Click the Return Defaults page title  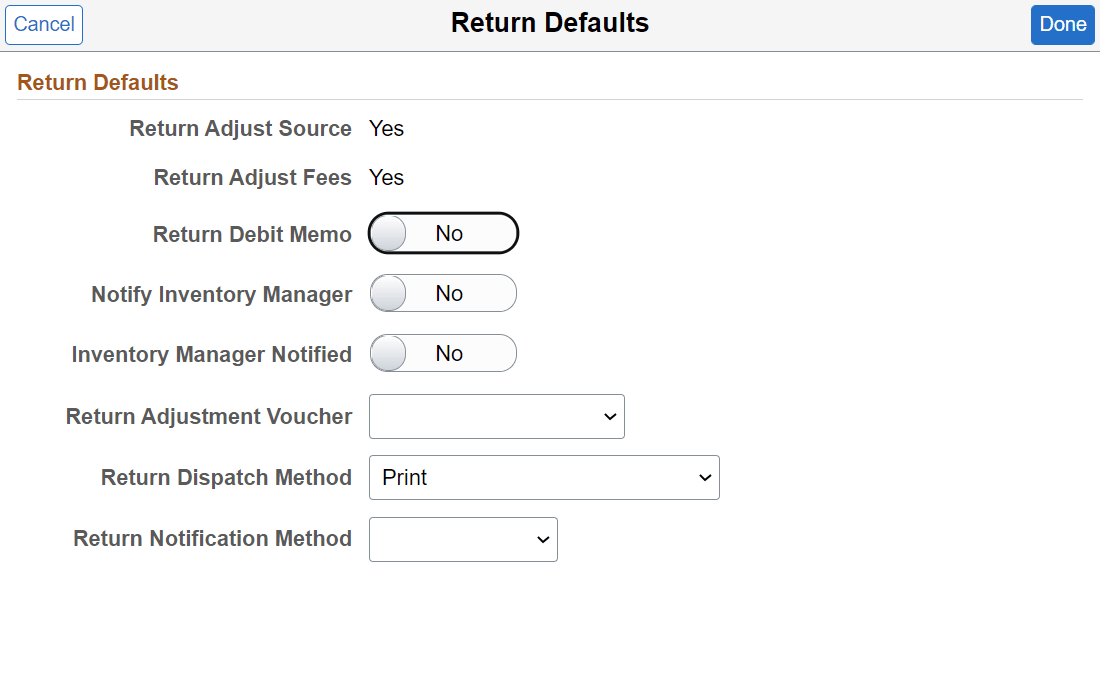pyautogui.click(x=549, y=22)
